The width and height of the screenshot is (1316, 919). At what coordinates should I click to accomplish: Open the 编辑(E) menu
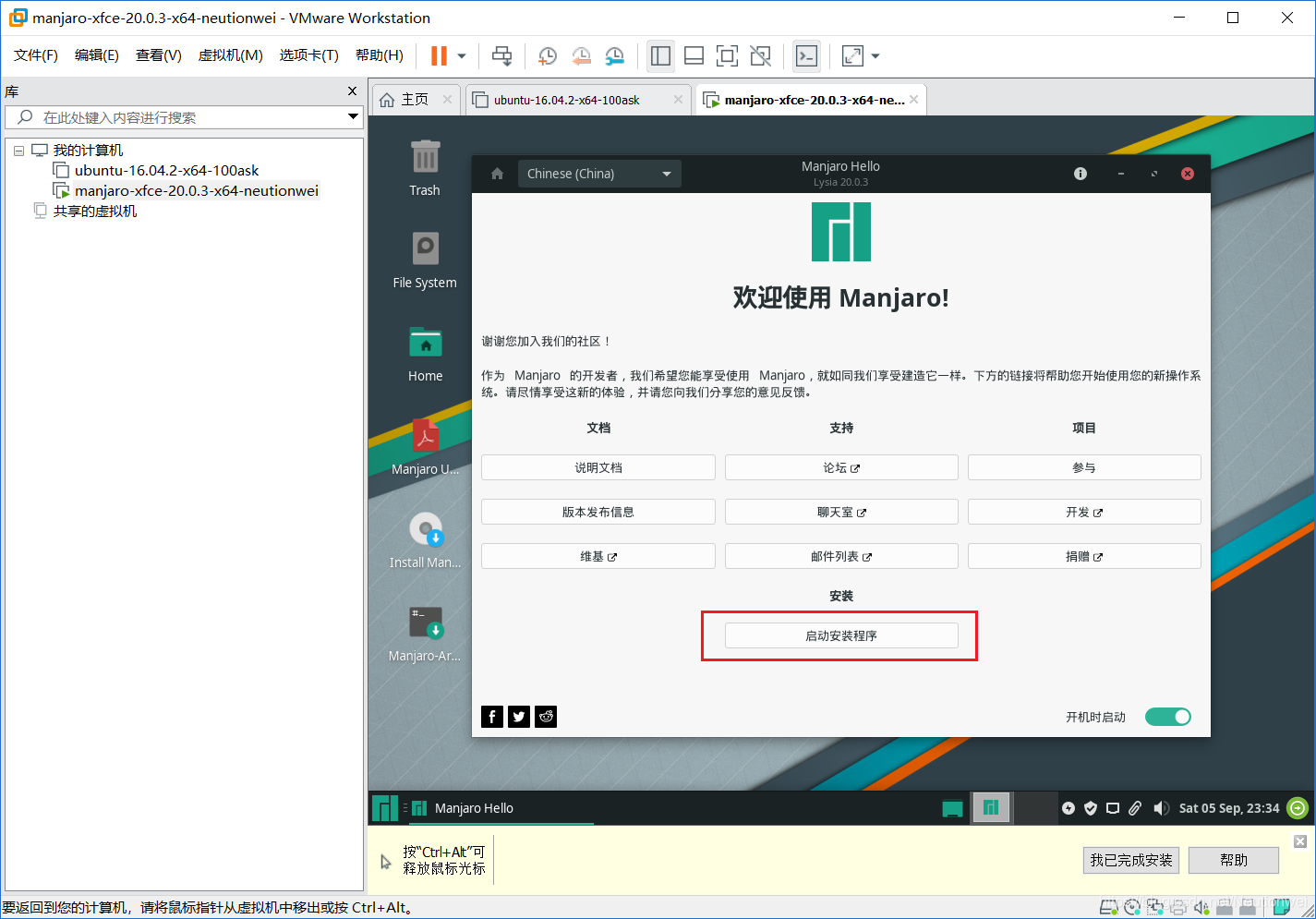pyautogui.click(x=97, y=55)
